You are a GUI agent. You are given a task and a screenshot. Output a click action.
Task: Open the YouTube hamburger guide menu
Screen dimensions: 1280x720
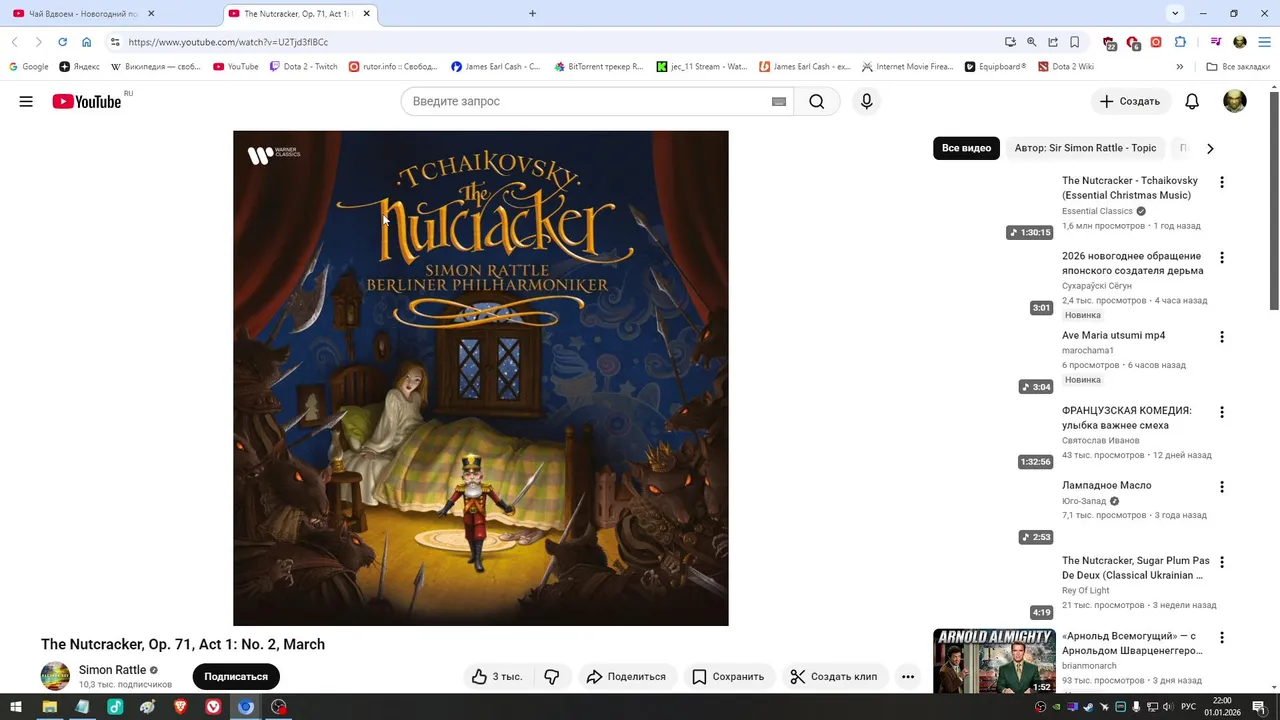pos(26,101)
